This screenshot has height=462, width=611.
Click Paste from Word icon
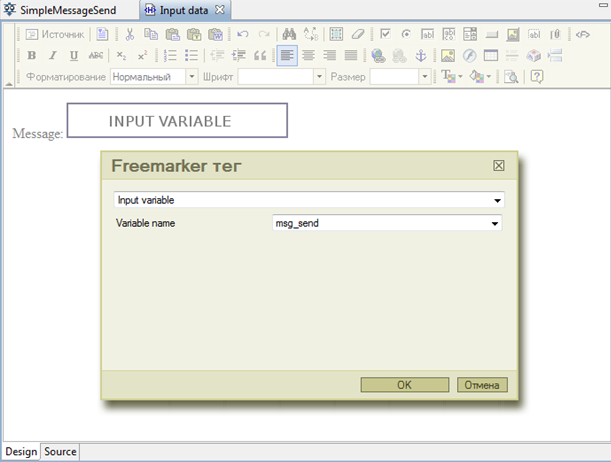[x=215, y=34]
